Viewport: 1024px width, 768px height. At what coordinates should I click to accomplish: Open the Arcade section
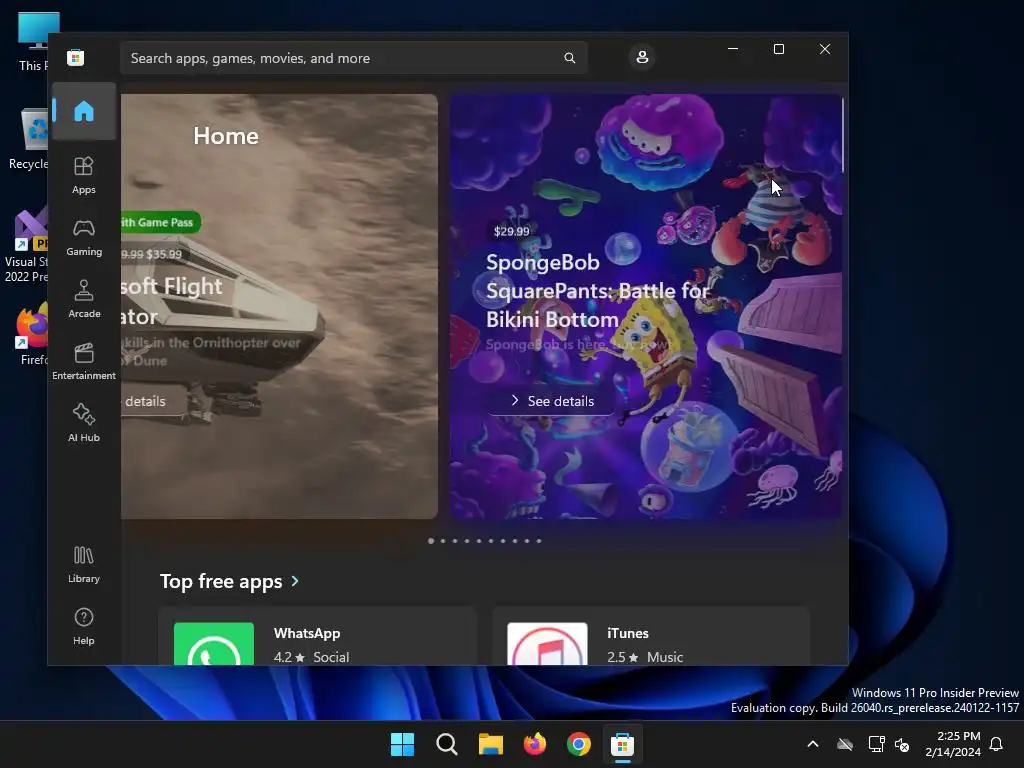click(84, 299)
